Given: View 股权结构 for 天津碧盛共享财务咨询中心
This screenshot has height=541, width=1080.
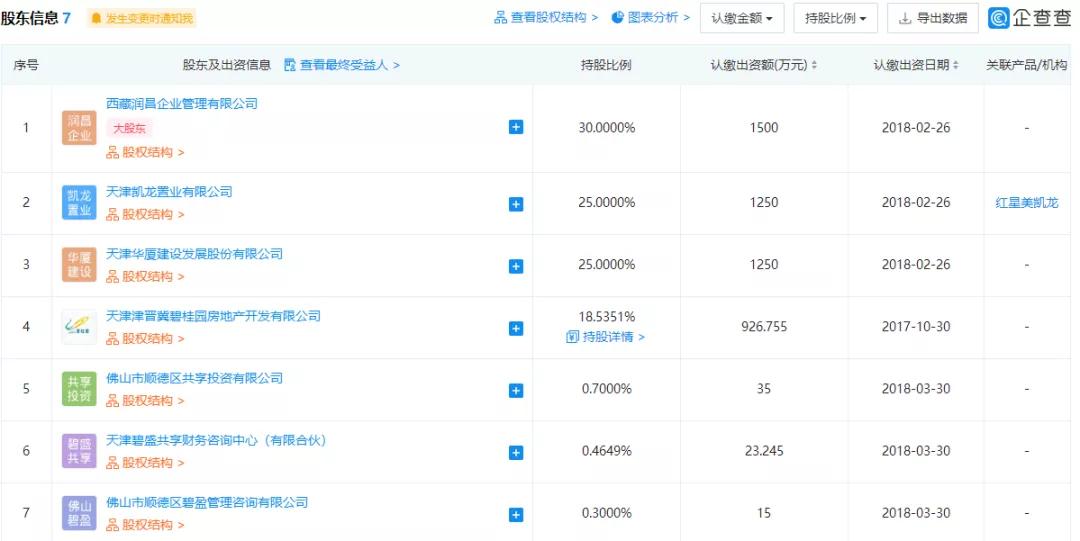Looking at the screenshot, I should pyautogui.click(x=145, y=462).
